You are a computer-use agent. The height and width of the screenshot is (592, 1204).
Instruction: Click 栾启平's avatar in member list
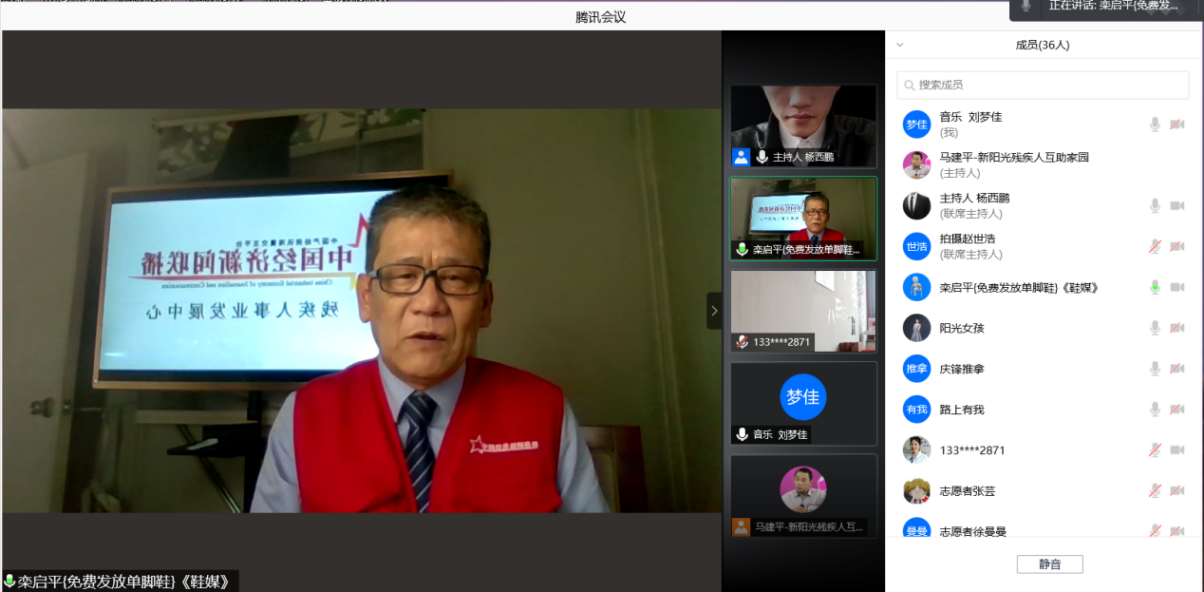coord(917,287)
